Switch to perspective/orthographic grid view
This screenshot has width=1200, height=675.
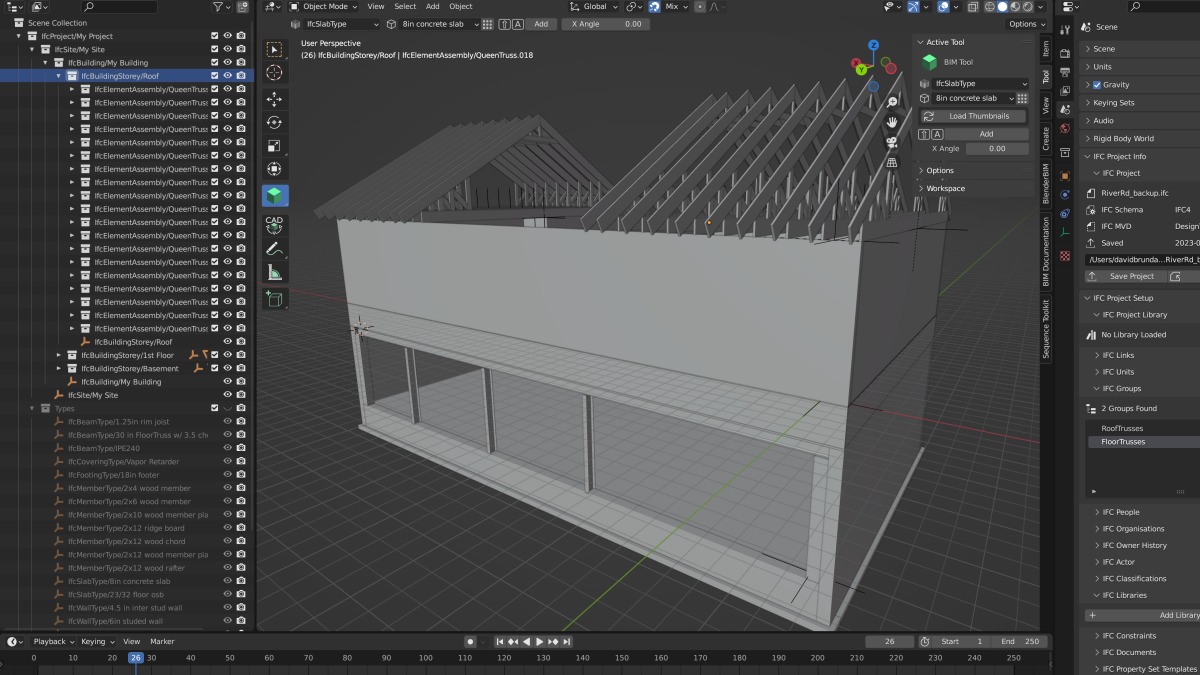click(891, 162)
